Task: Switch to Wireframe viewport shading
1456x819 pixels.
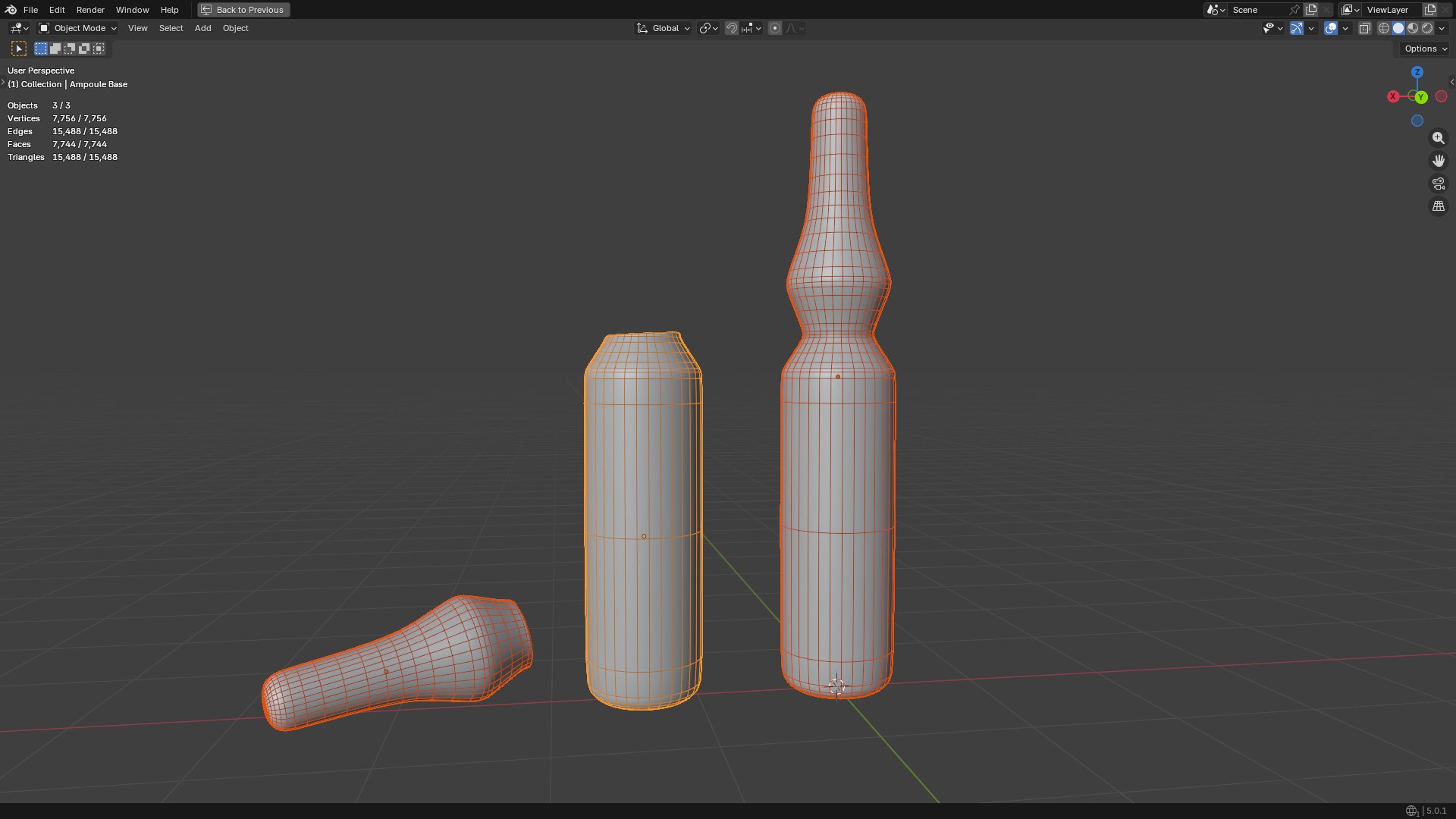Action: point(1384,28)
